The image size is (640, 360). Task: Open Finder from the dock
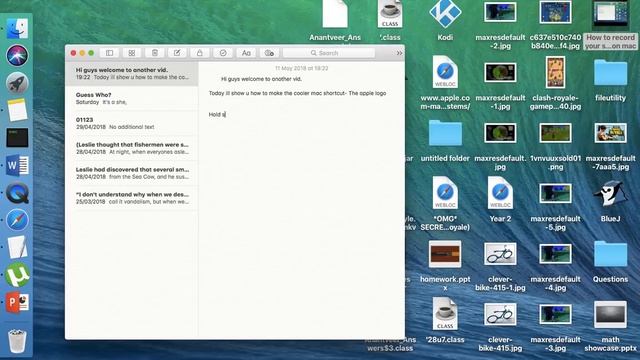click(17, 28)
